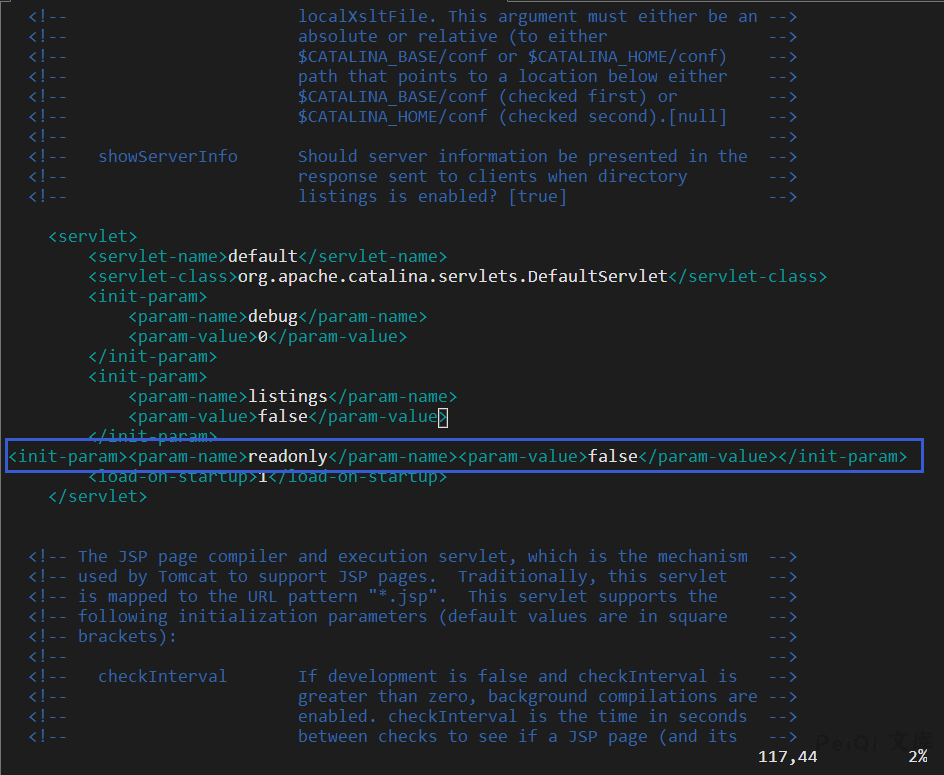The height and width of the screenshot is (775, 944).
Task: Click the load-on-startup closing tag
Action: [357, 477]
